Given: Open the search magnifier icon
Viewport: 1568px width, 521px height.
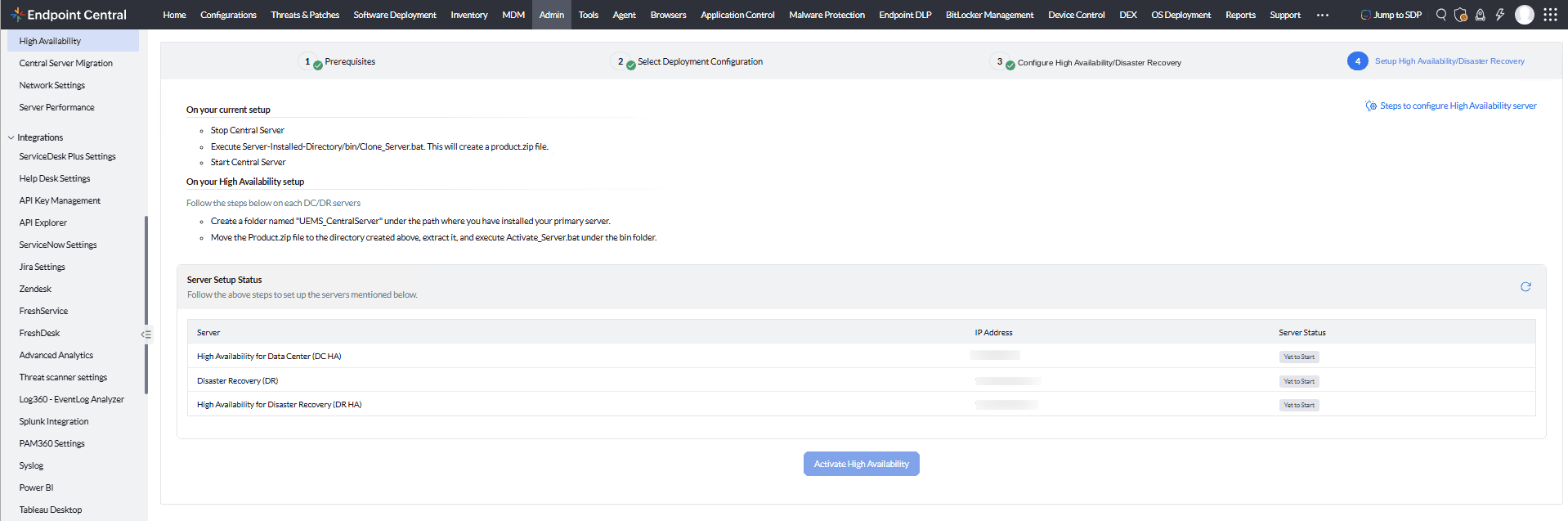Looking at the screenshot, I should click(1441, 15).
